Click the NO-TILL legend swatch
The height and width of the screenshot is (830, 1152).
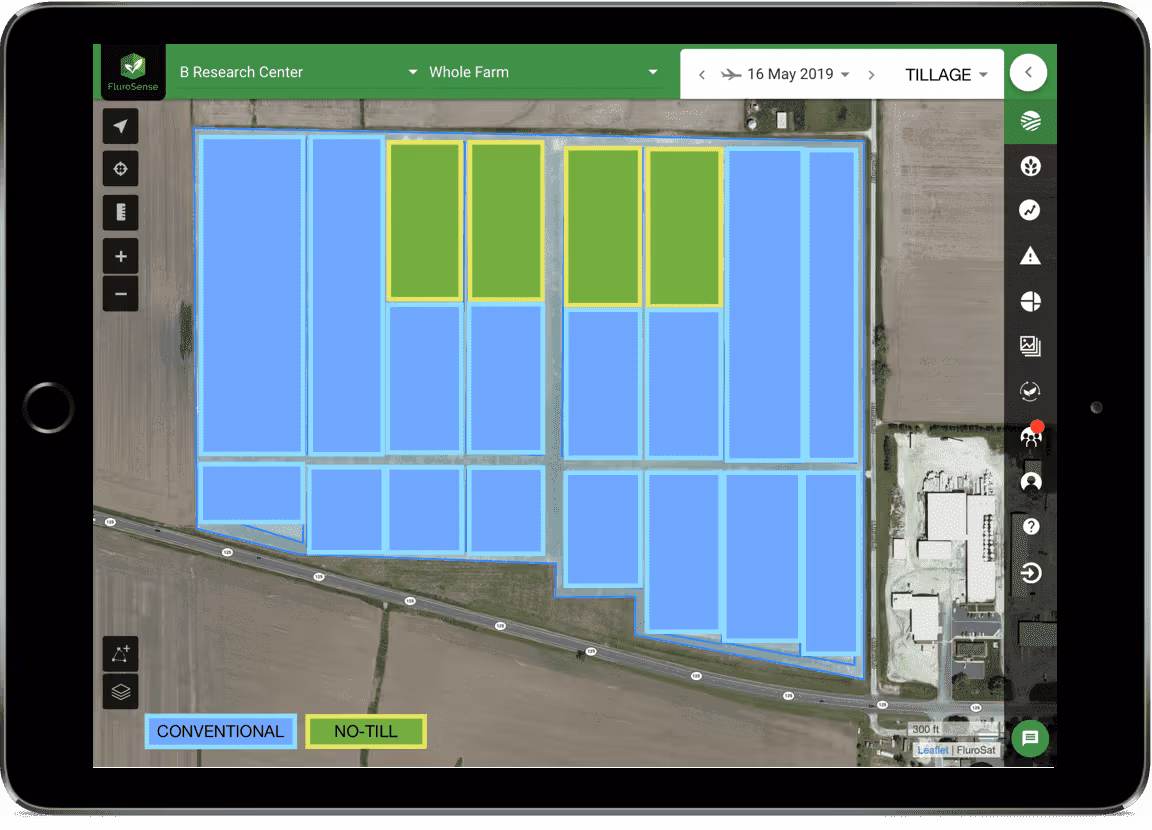(x=366, y=732)
